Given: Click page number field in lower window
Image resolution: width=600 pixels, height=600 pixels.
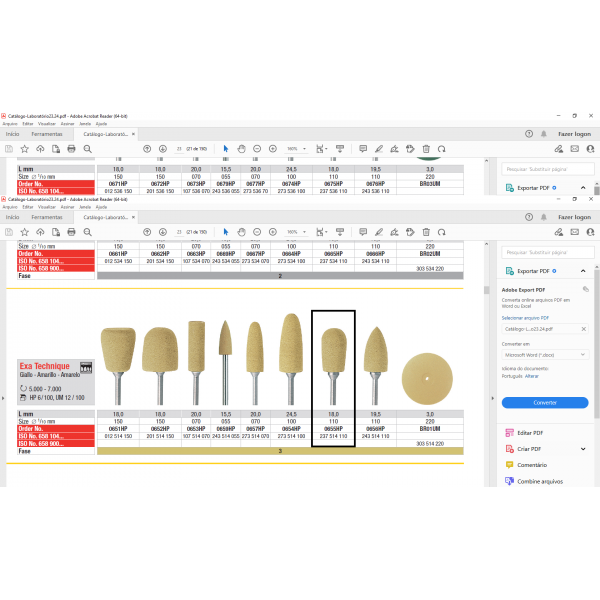Looking at the screenshot, I should [179, 232].
